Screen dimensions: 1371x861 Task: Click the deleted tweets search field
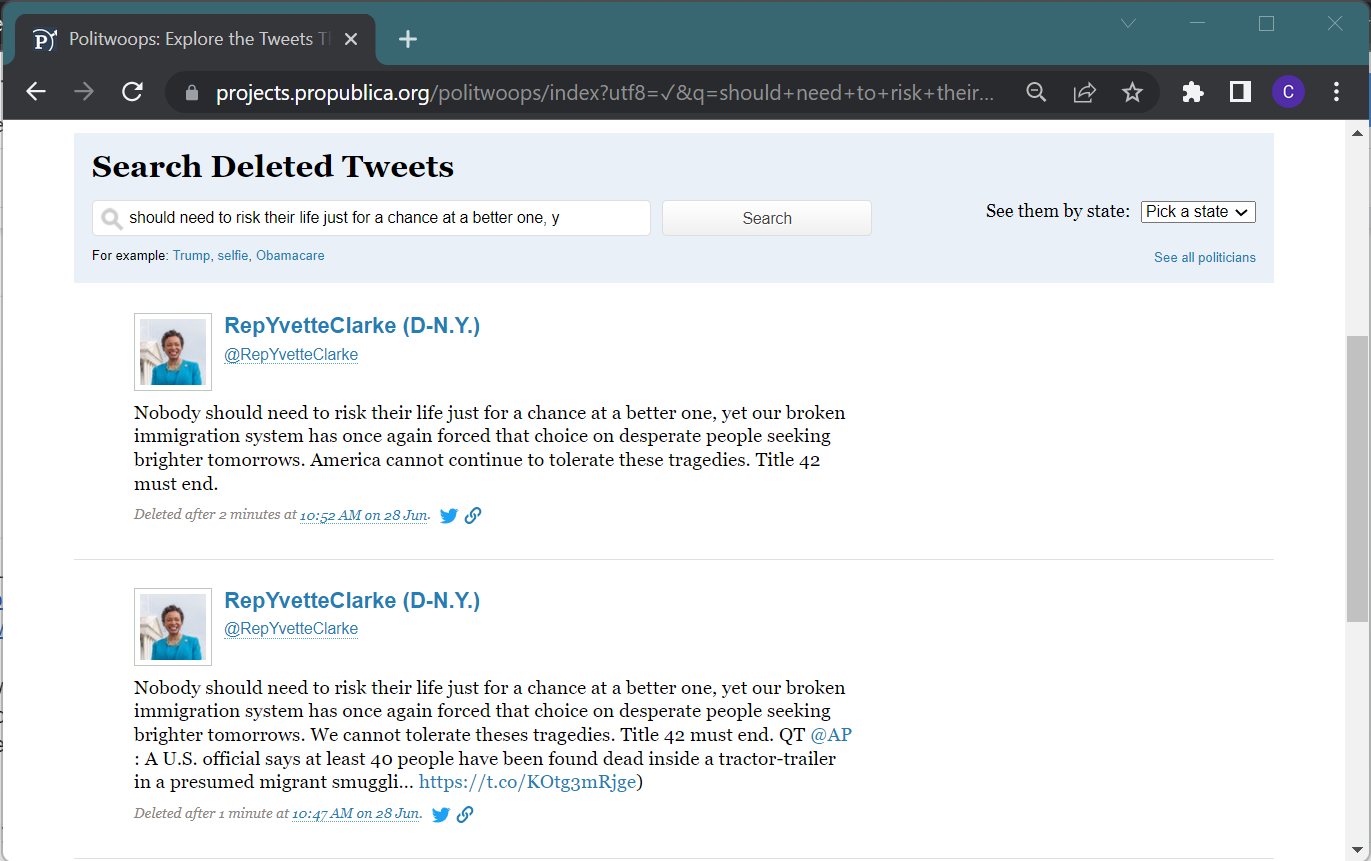pyautogui.click(x=371, y=218)
